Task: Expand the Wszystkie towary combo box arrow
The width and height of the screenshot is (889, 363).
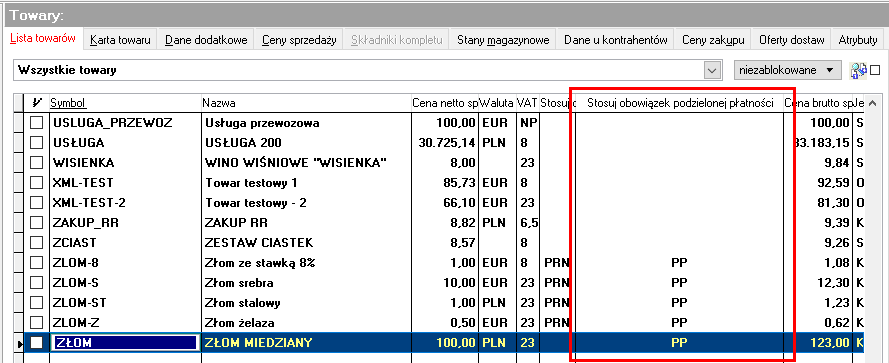Action: tap(710, 70)
